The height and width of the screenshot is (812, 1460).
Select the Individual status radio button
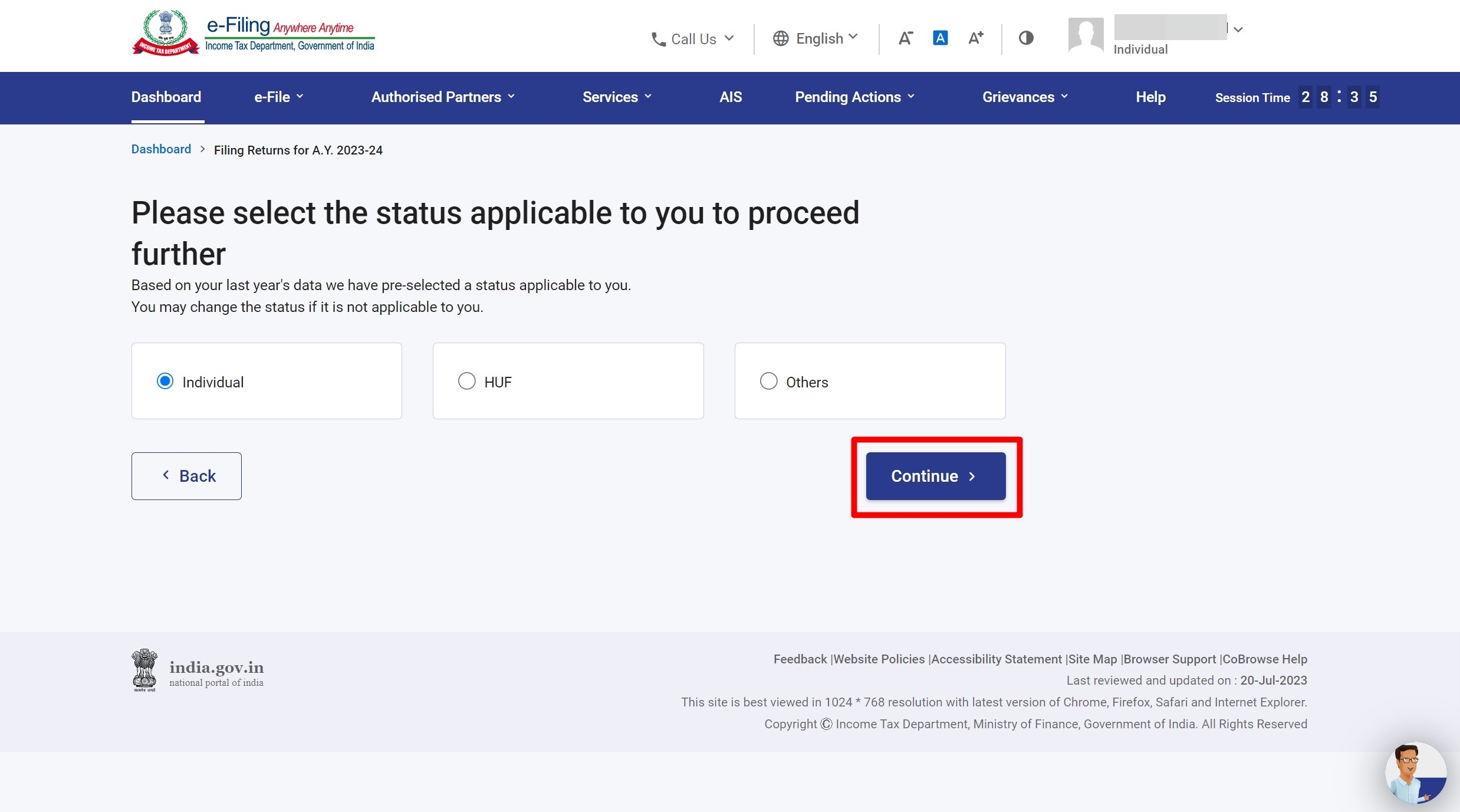[x=165, y=381]
